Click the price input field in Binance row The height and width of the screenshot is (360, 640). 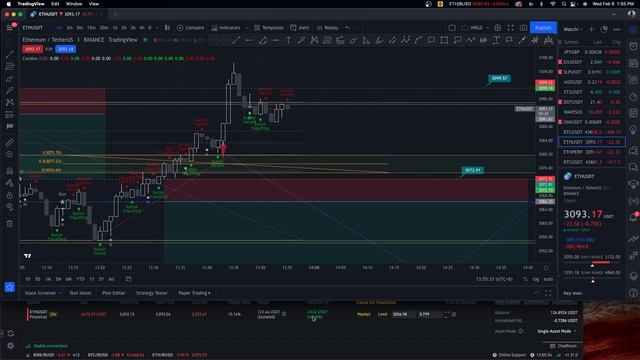(x=404, y=314)
